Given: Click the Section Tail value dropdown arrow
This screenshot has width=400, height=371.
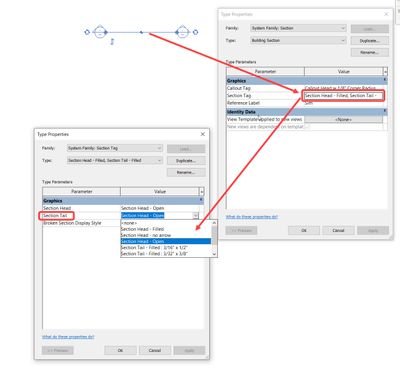Looking at the screenshot, I should [196, 216].
